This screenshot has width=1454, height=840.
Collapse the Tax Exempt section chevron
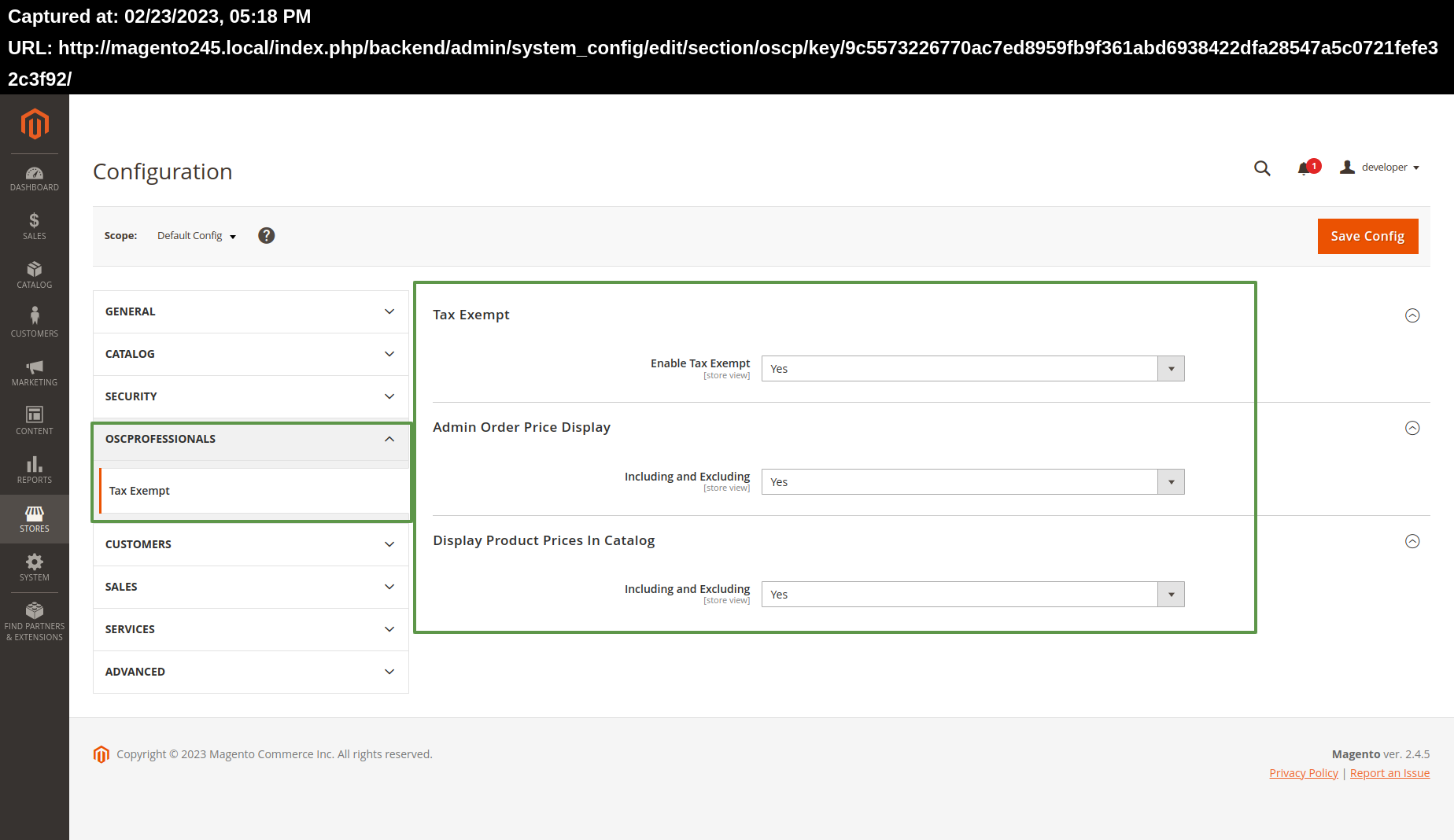(x=1412, y=315)
